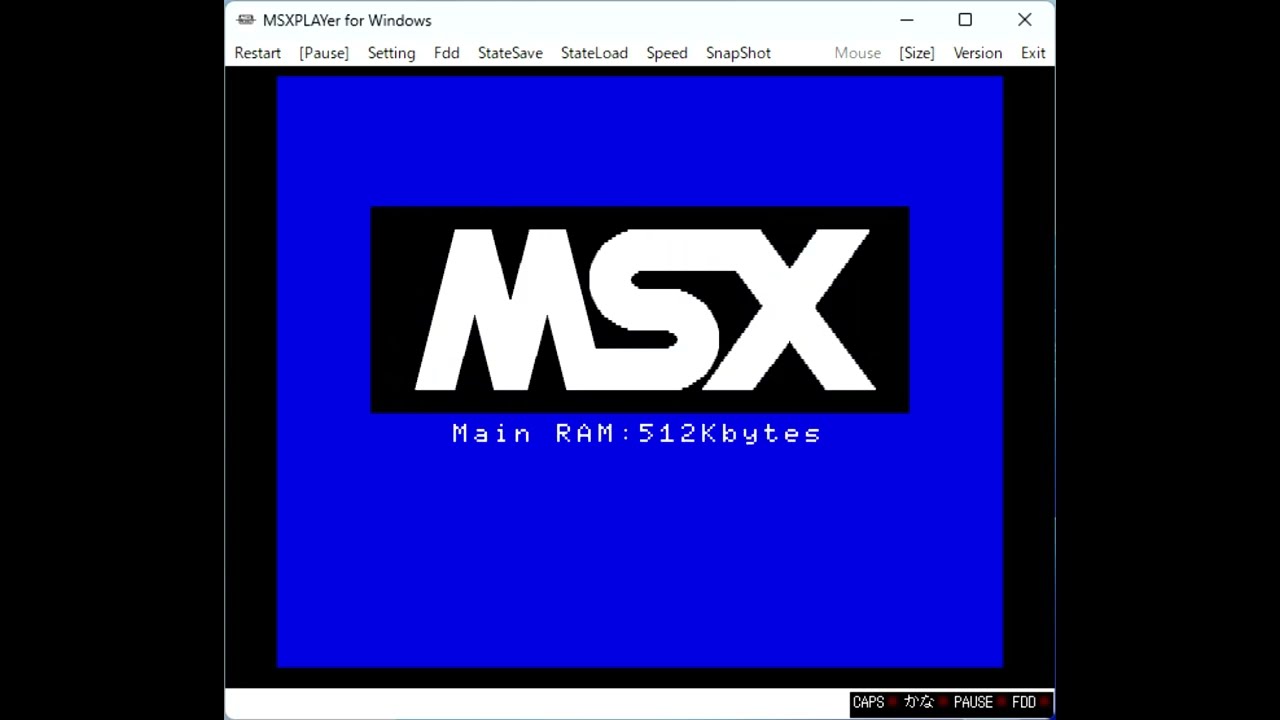Select Exit in the menu bar

[1033, 53]
